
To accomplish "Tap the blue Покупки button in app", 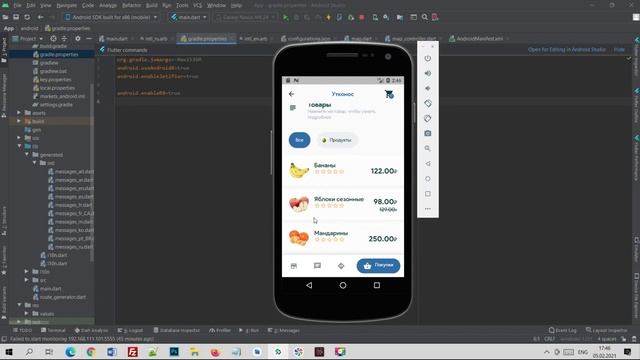I will (378, 266).
